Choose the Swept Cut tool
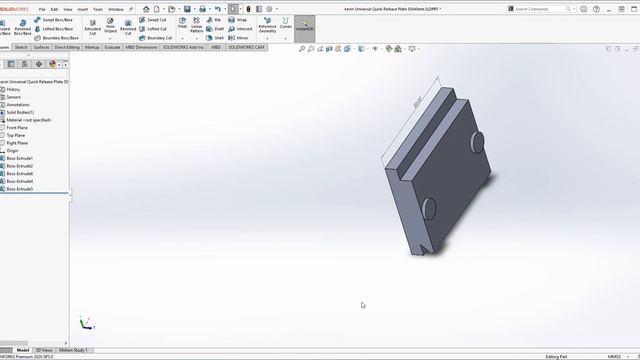This screenshot has width=640, height=360. [152, 20]
